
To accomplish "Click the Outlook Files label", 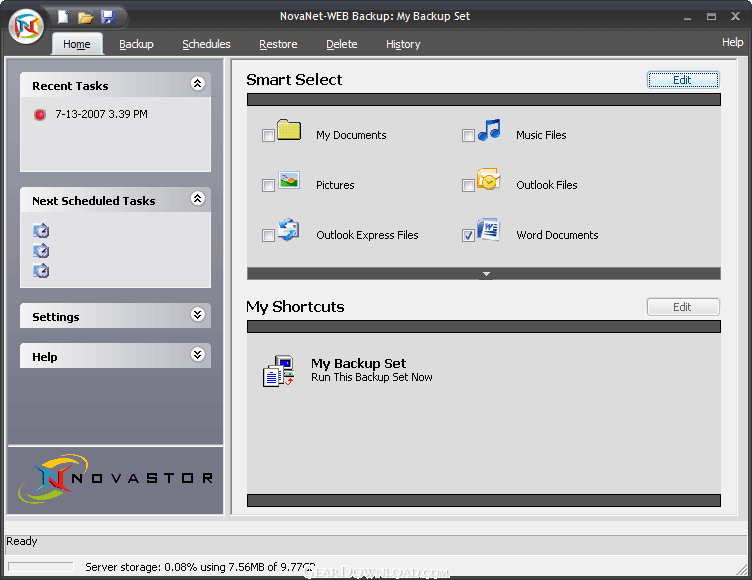I will click(x=547, y=185).
